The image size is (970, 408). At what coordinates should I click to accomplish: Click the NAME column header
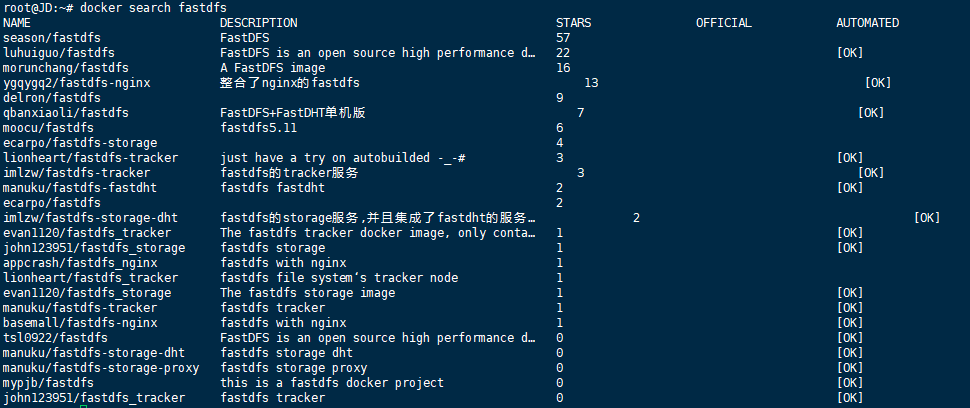click(17, 23)
